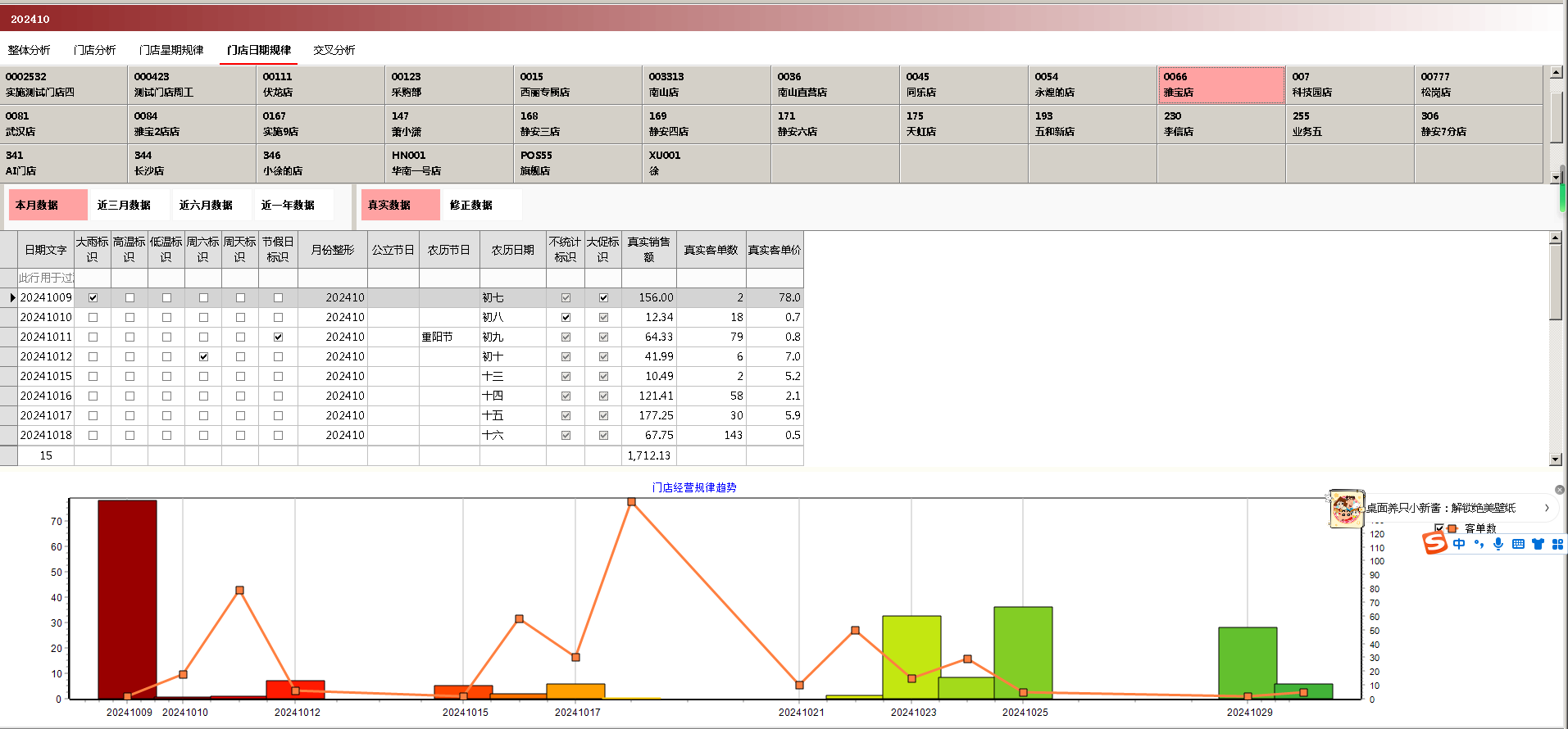Click the Sogou punctuation mode icon
The image size is (1568, 729).
[1479, 544]
